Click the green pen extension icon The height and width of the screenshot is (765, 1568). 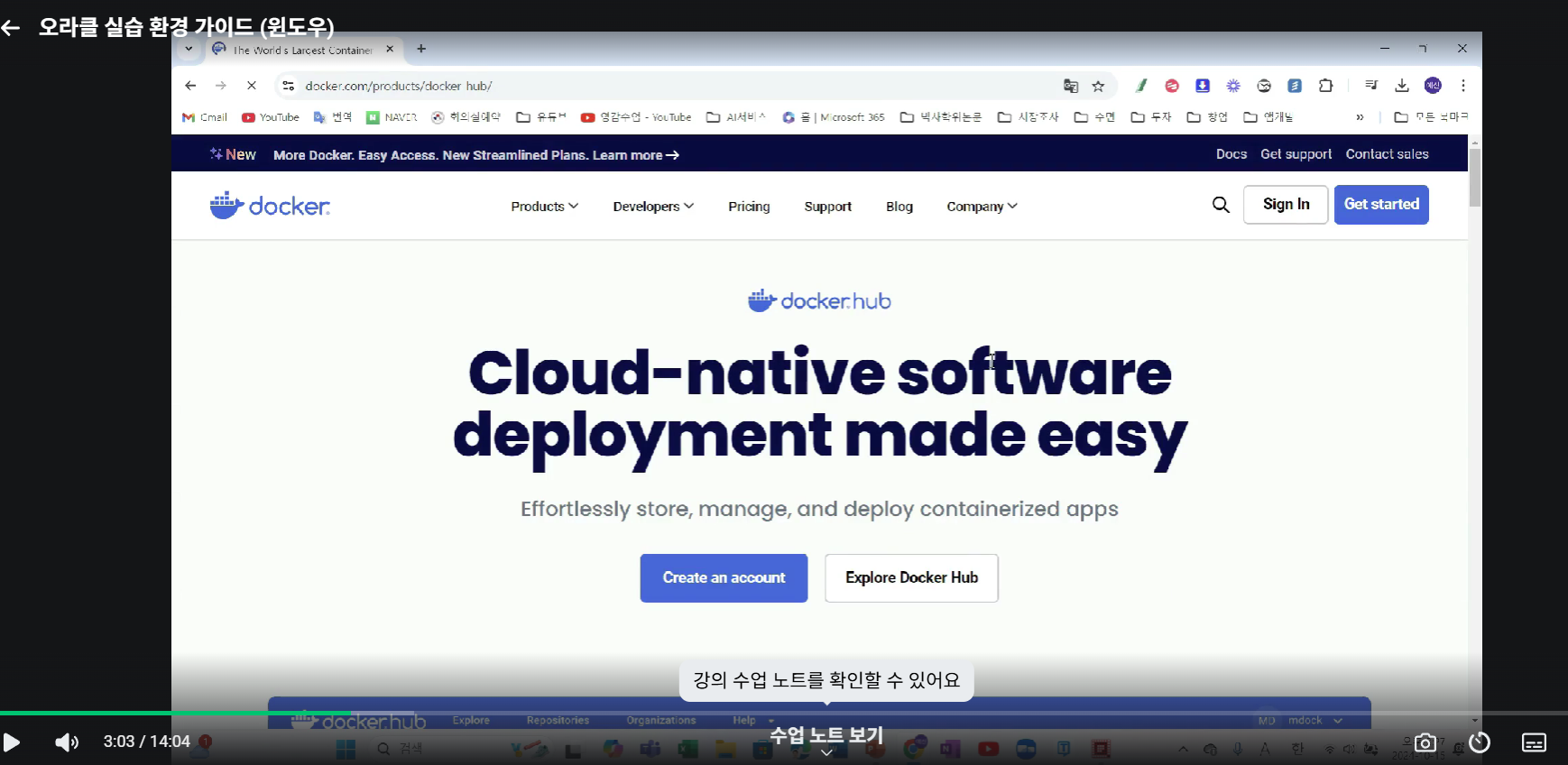(1141, 86)
